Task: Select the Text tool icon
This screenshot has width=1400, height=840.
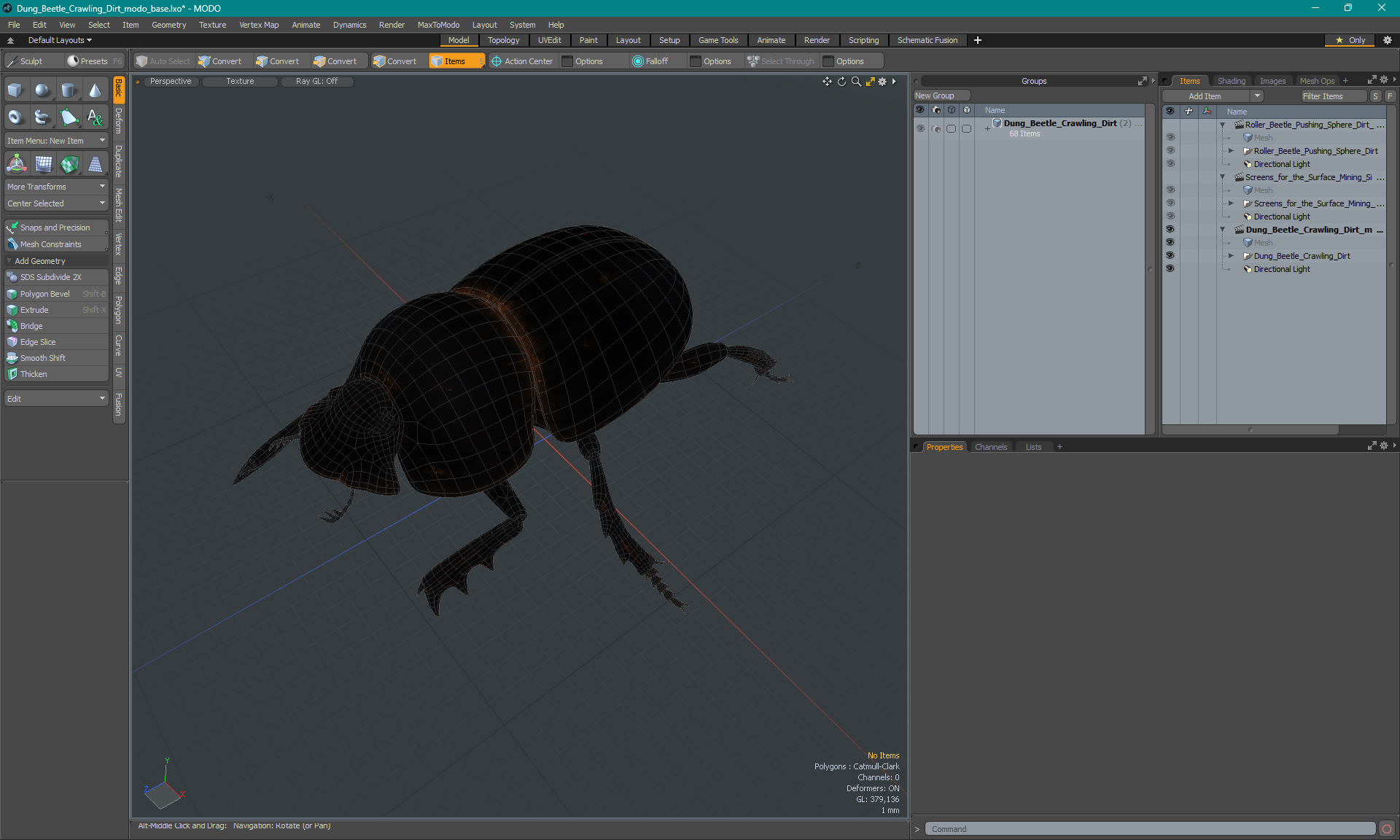Action: (95, 117)
